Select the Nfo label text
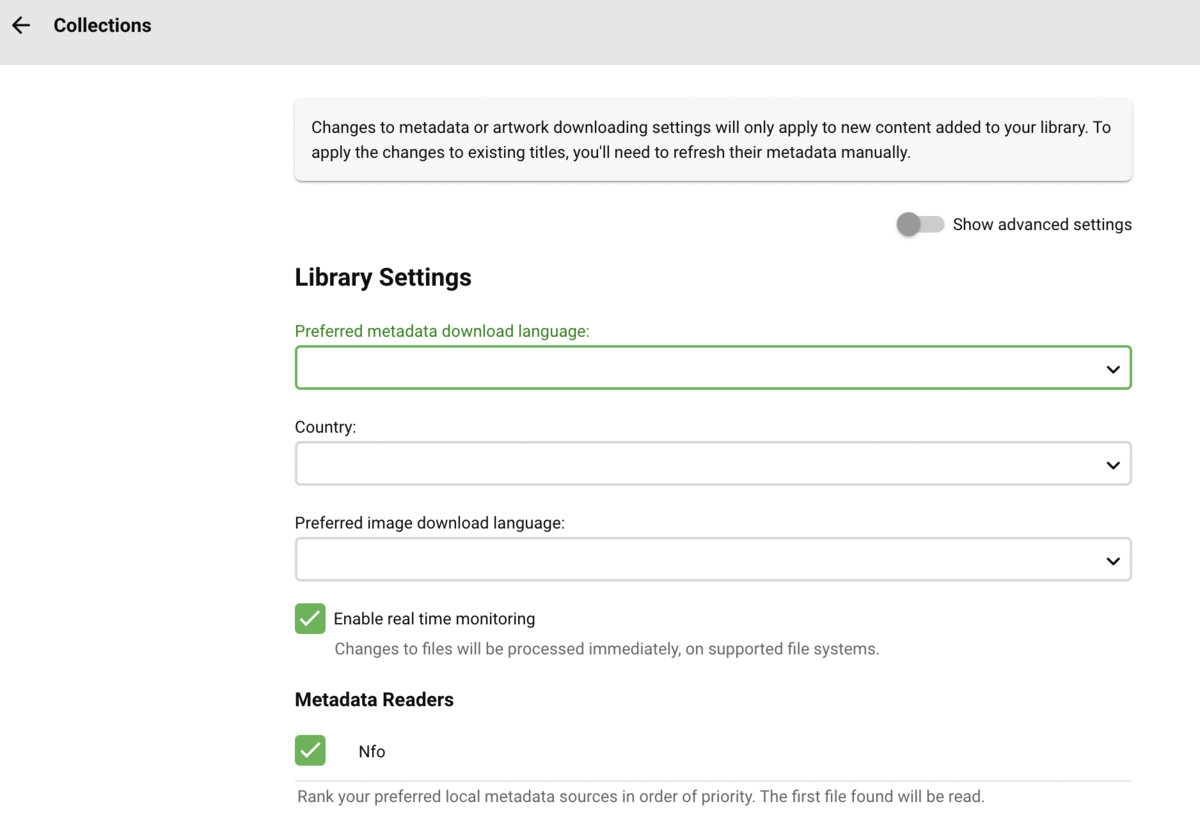Image resolution: width=1200 pixels, height=827 pixels. pyautogui.click(x=372, y=752)
